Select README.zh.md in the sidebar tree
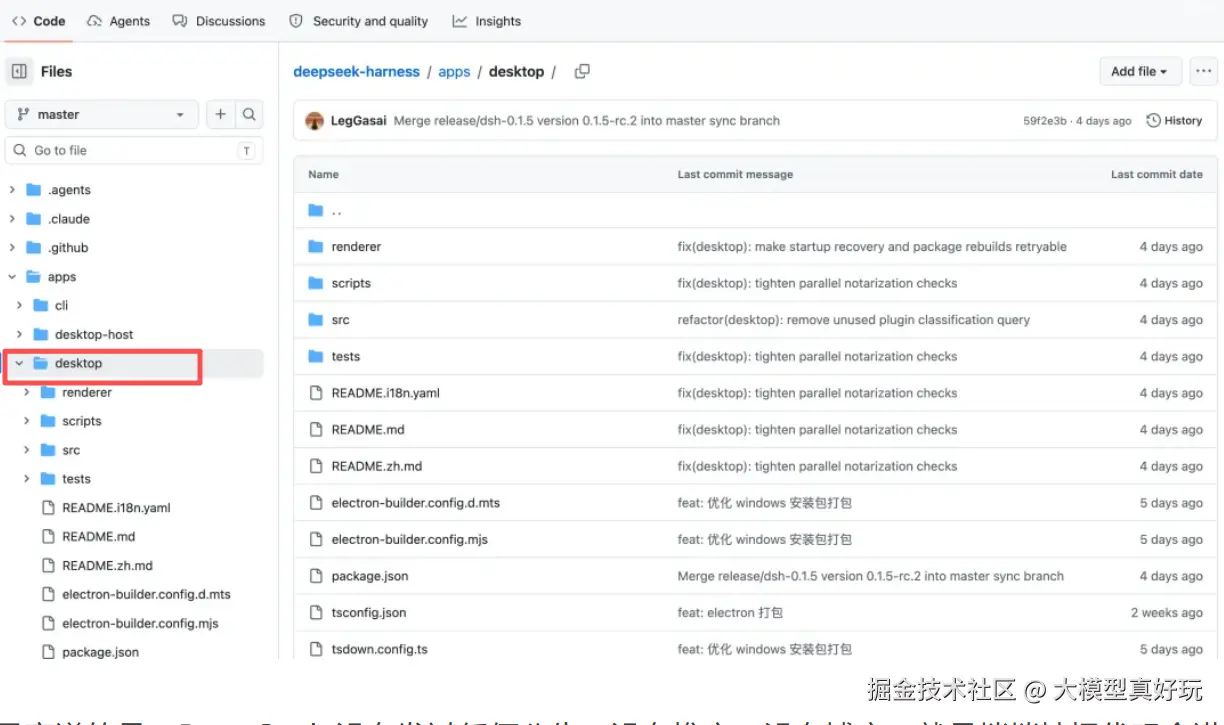 click(107, 566)
